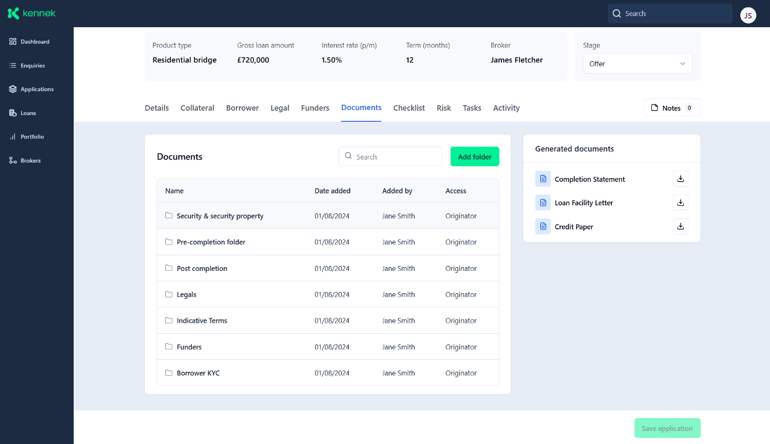The width and height of the screenshot is (770, 444).
Task: Click the Save application button
Action: pyautogui.click(x=667, y=428)
